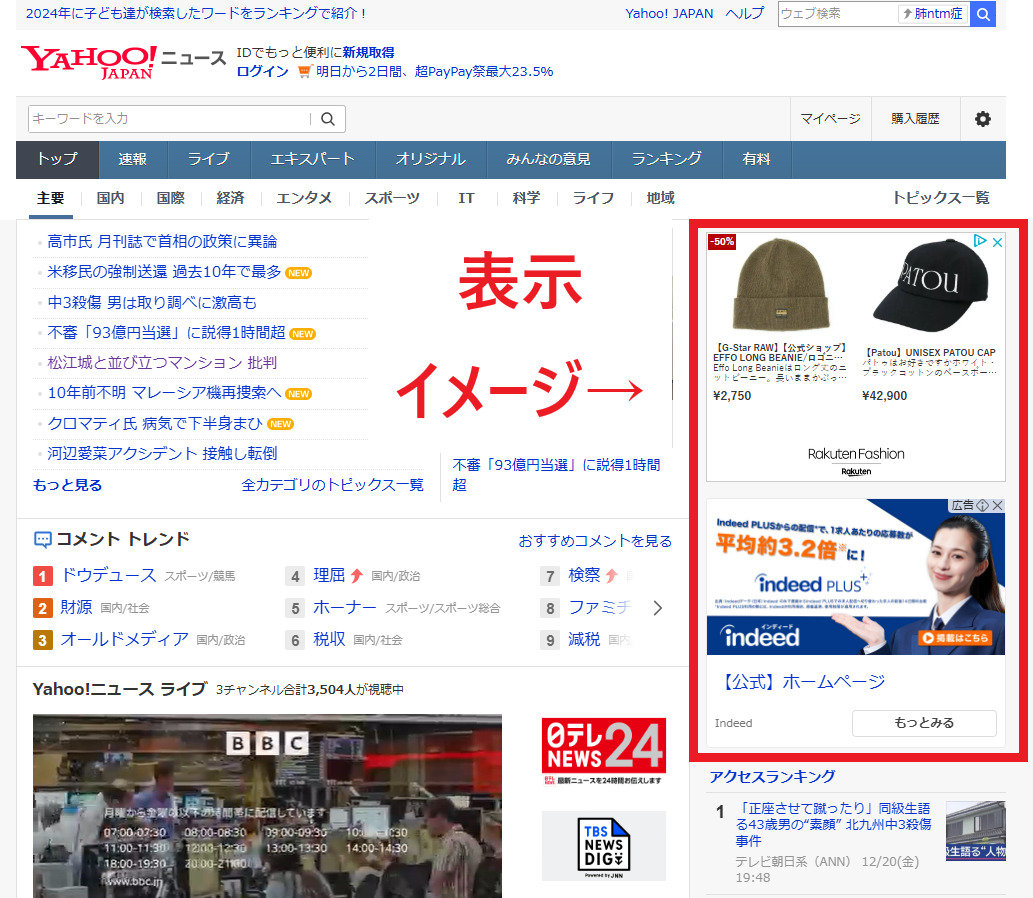The height and width of the screenshot is (898, 1033).
Task: Select the 国際 category
Action: pyautogui.click(x=171, y=198)
